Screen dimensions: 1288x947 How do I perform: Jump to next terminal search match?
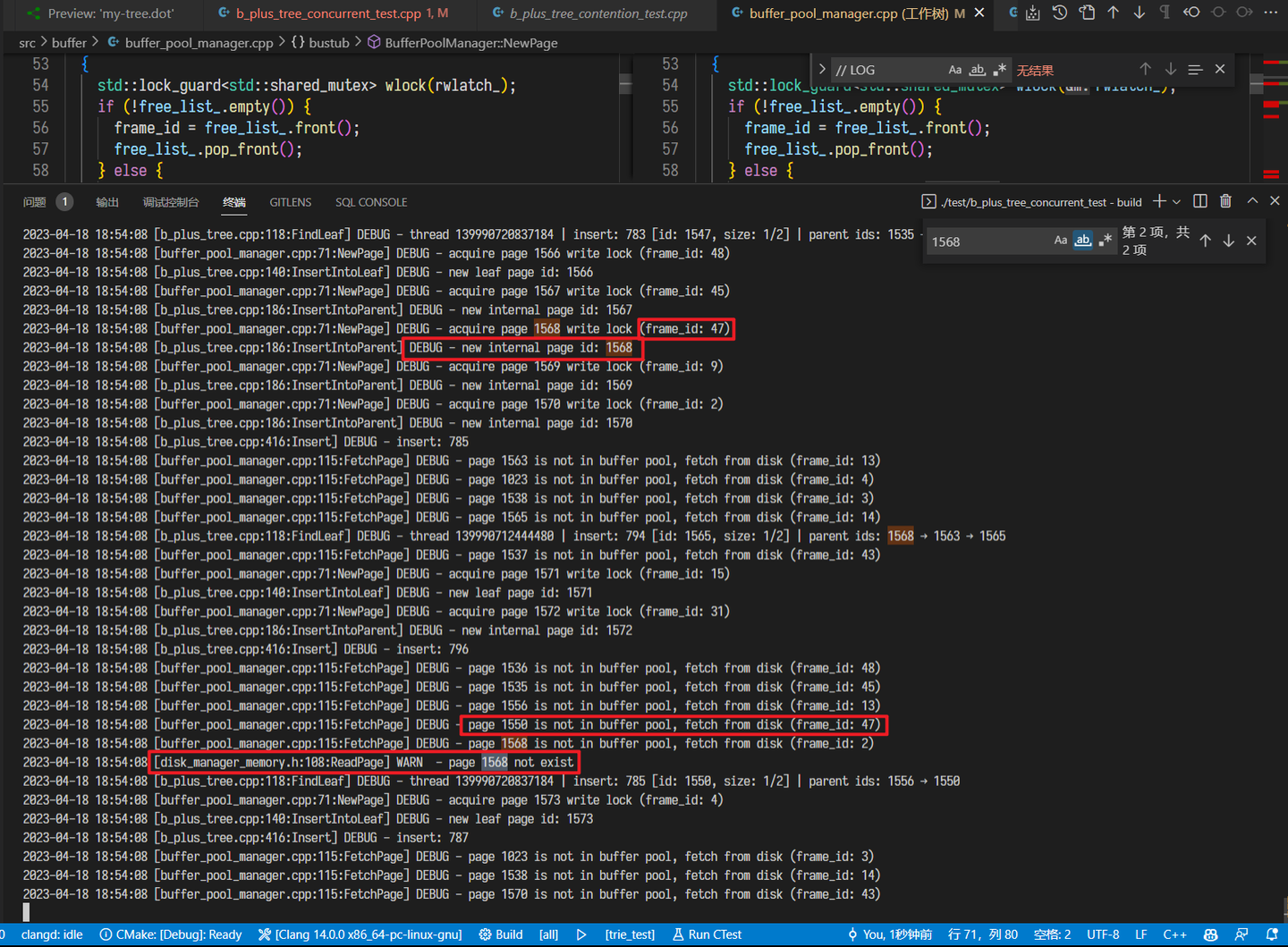pyautogui.click(x=1228, y=241)
